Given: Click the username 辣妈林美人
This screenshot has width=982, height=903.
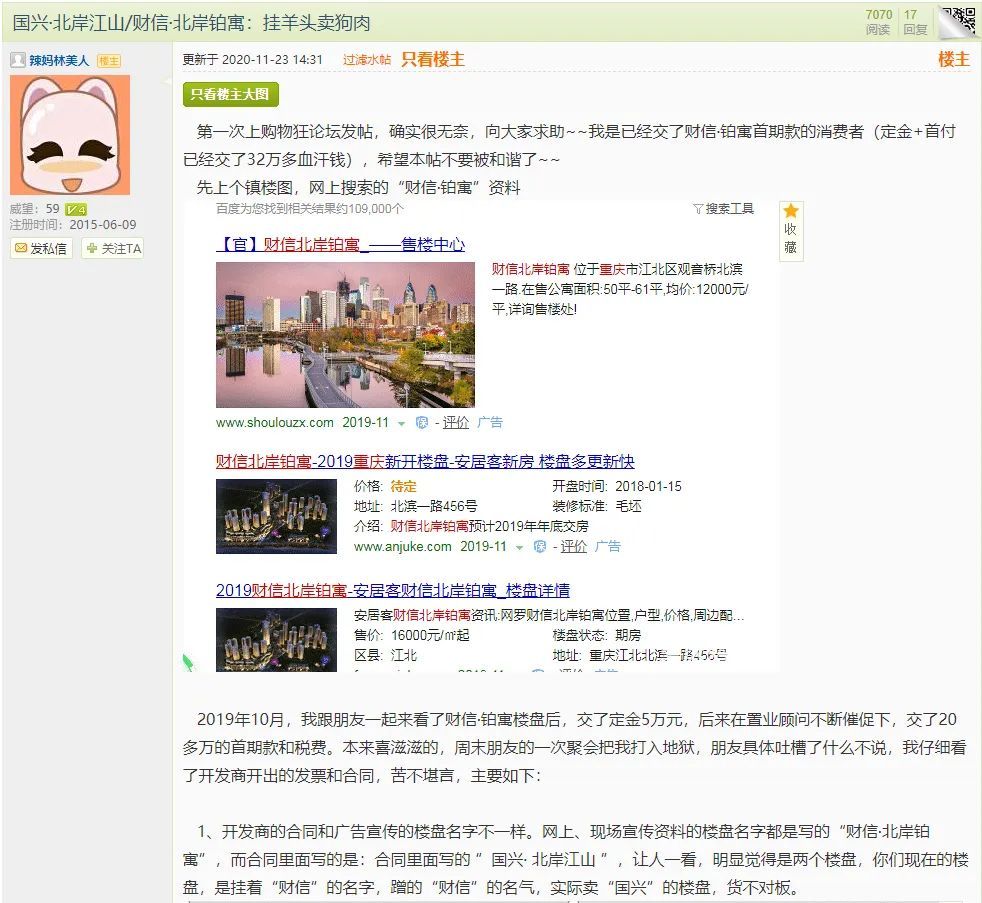Looking at the screenshot, I should point(59,61).
